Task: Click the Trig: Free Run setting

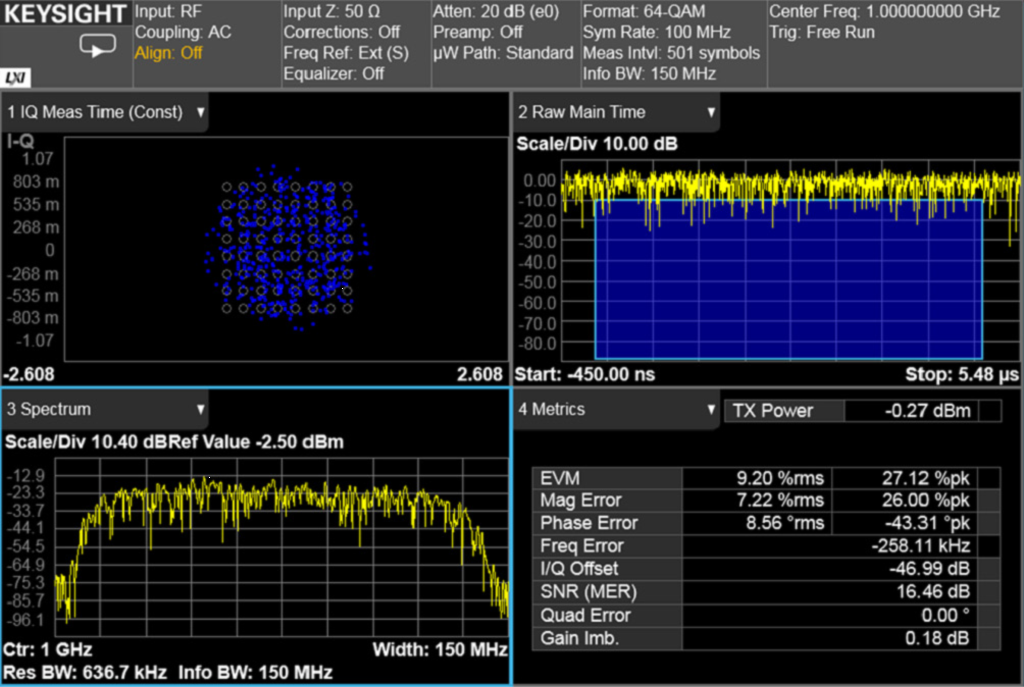Action: click(x=822, y=32)
